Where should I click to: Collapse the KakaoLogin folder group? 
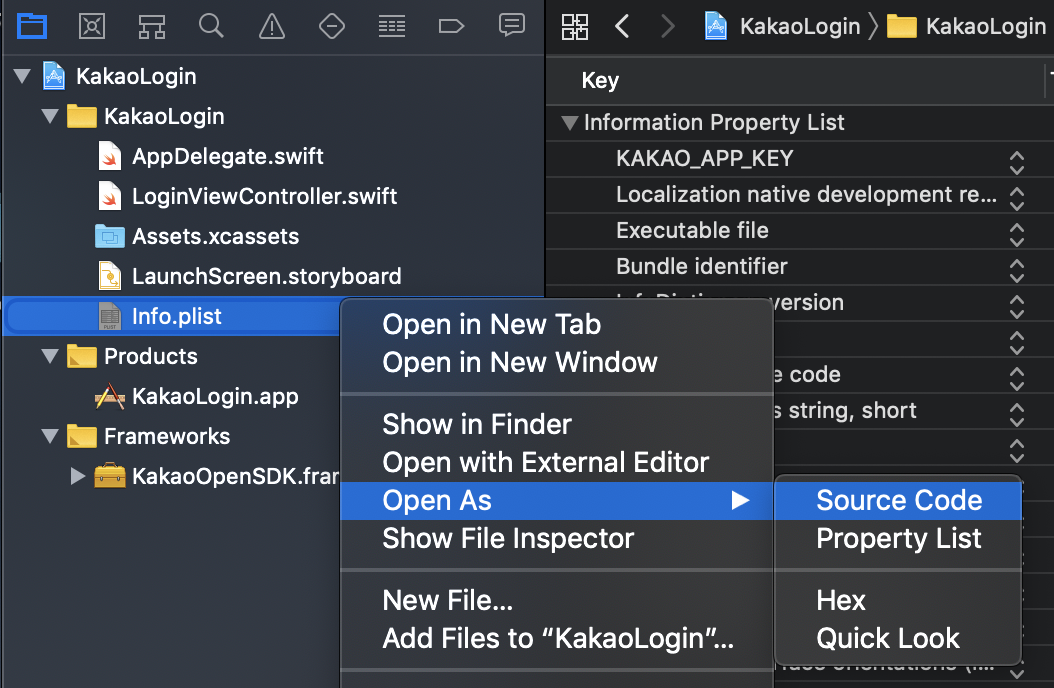[x=50, y=116]
